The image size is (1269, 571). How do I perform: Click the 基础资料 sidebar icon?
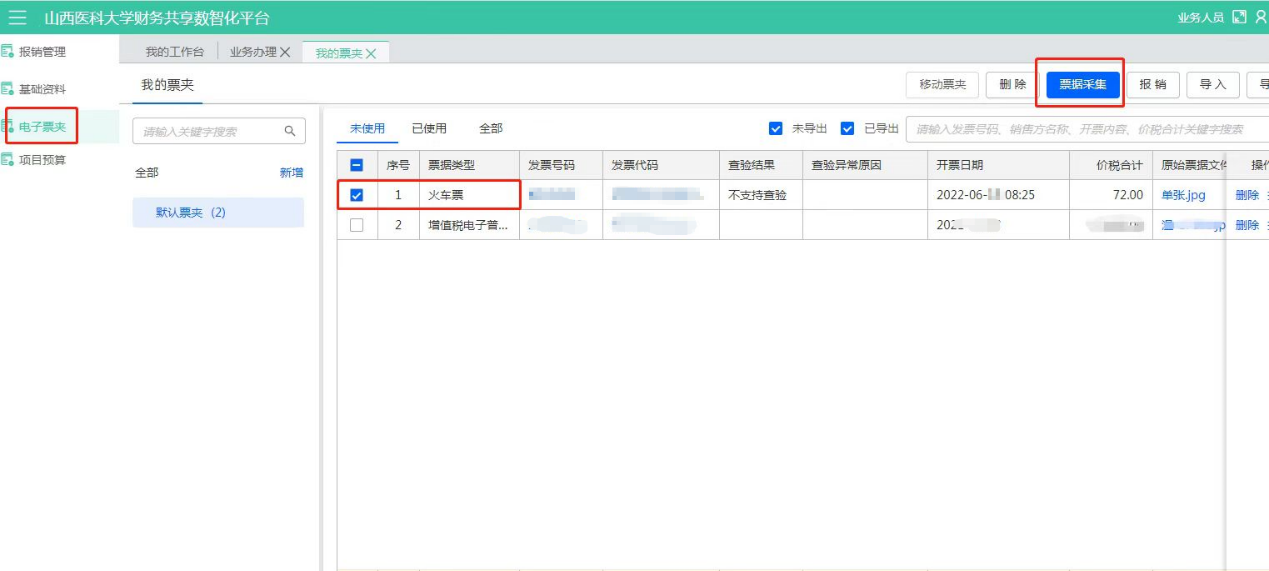coord(8,89)
